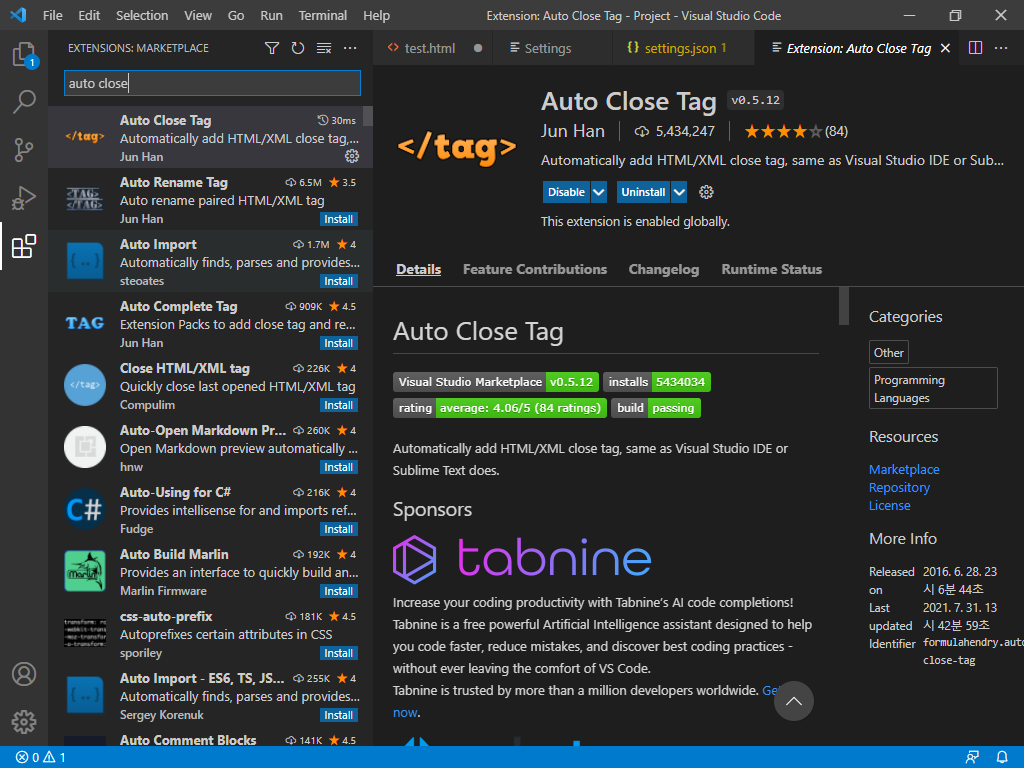Screen dimensions: 1024x768
Task: Expand the Uninstall dropdown arrow
Action: click(679, 192)
